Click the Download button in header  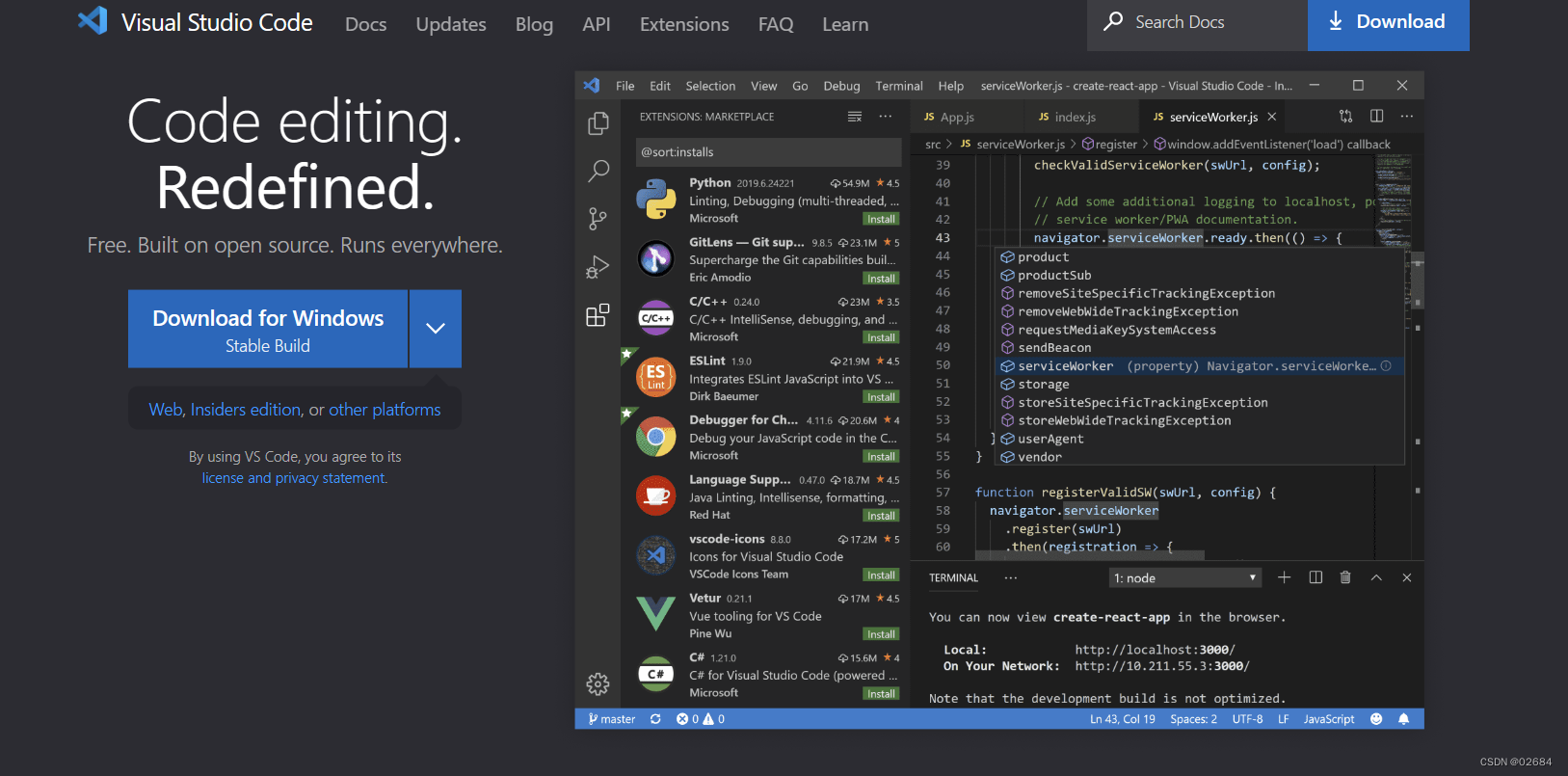[1388, 24]
